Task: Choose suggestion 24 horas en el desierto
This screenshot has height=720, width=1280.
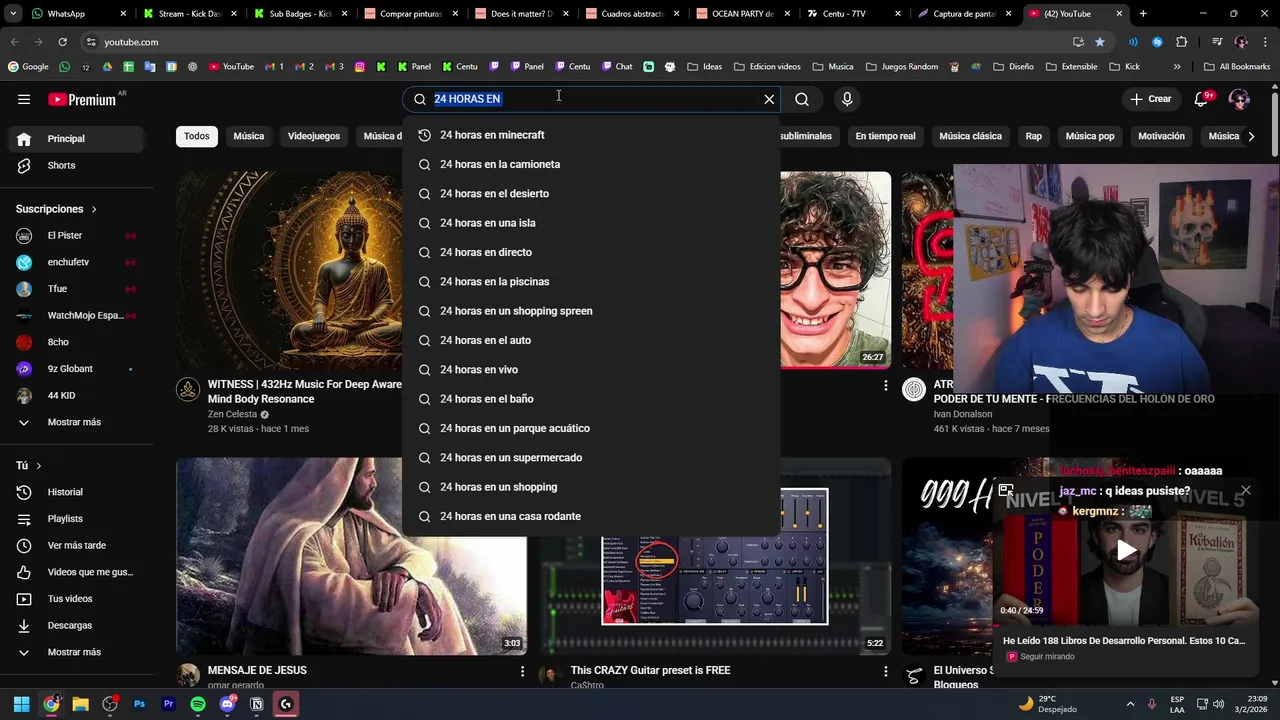Action: click(591, 194)
